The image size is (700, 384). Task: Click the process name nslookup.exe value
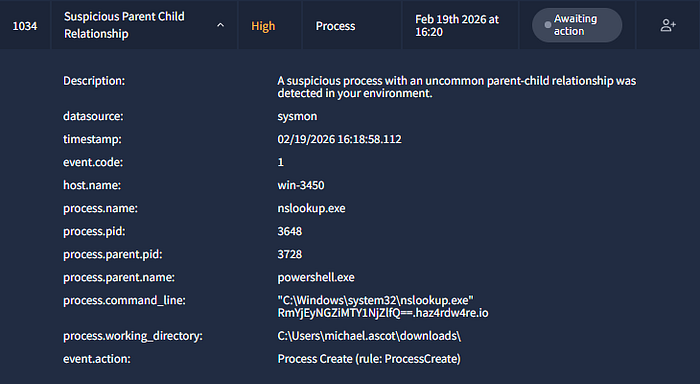pyautogui.click(x=311, y=208)
